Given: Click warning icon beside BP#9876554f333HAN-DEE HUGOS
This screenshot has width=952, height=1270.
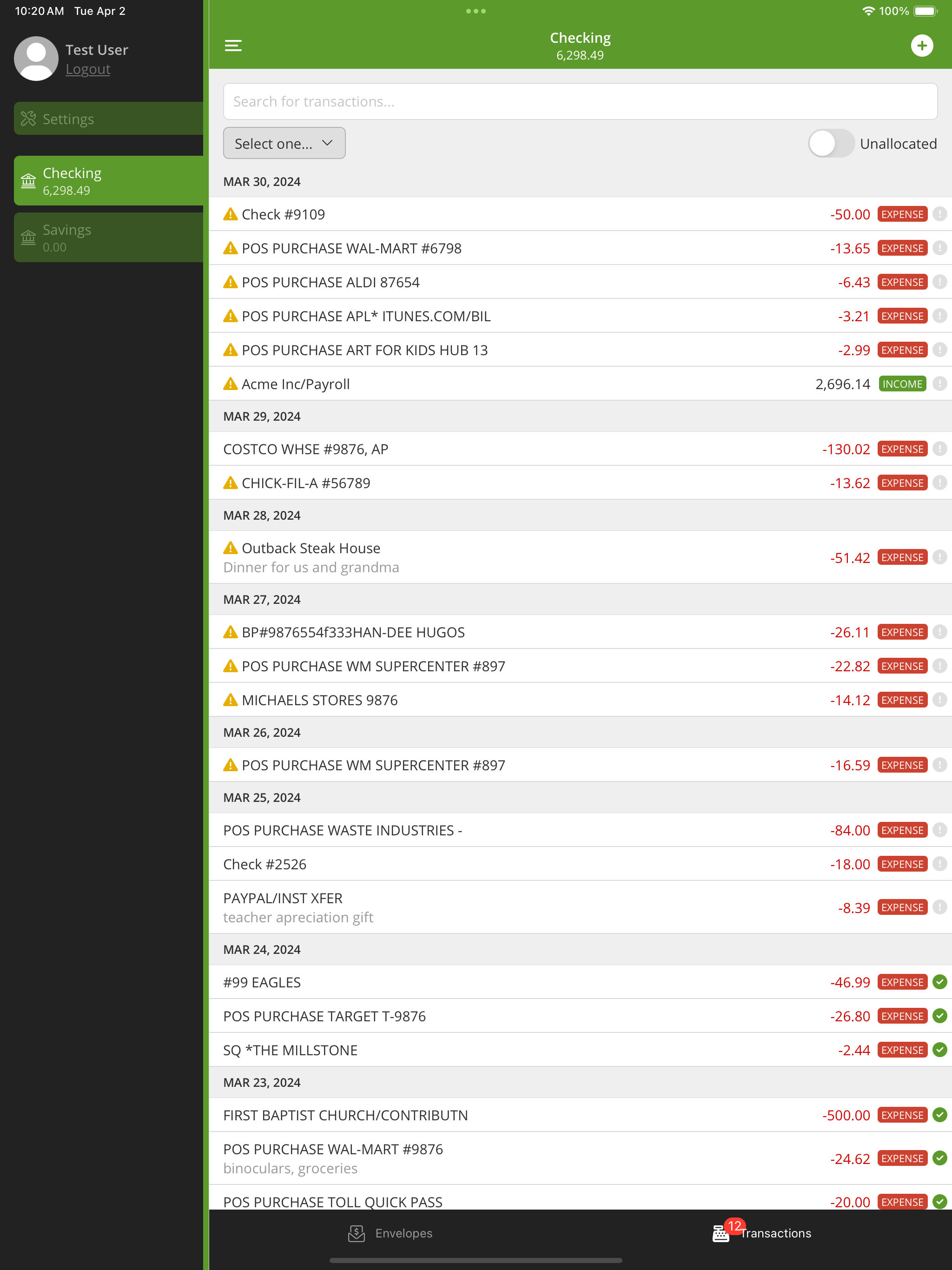Looking at the screenshot, I should (x=230, y=632).
